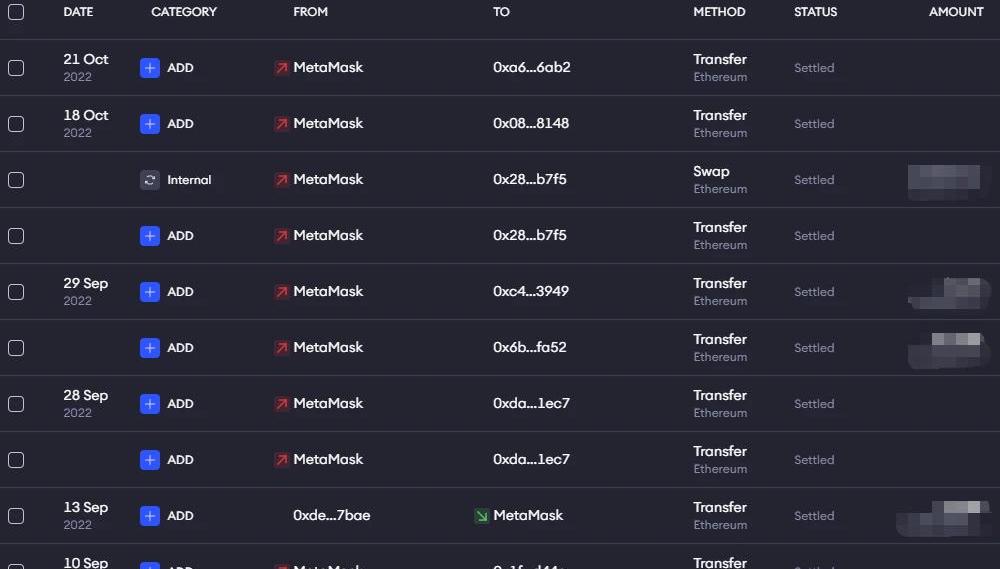Sort by DATE column header
Image resolution: width=1000 pixels, height=569 pixels.
pos(78,11)
